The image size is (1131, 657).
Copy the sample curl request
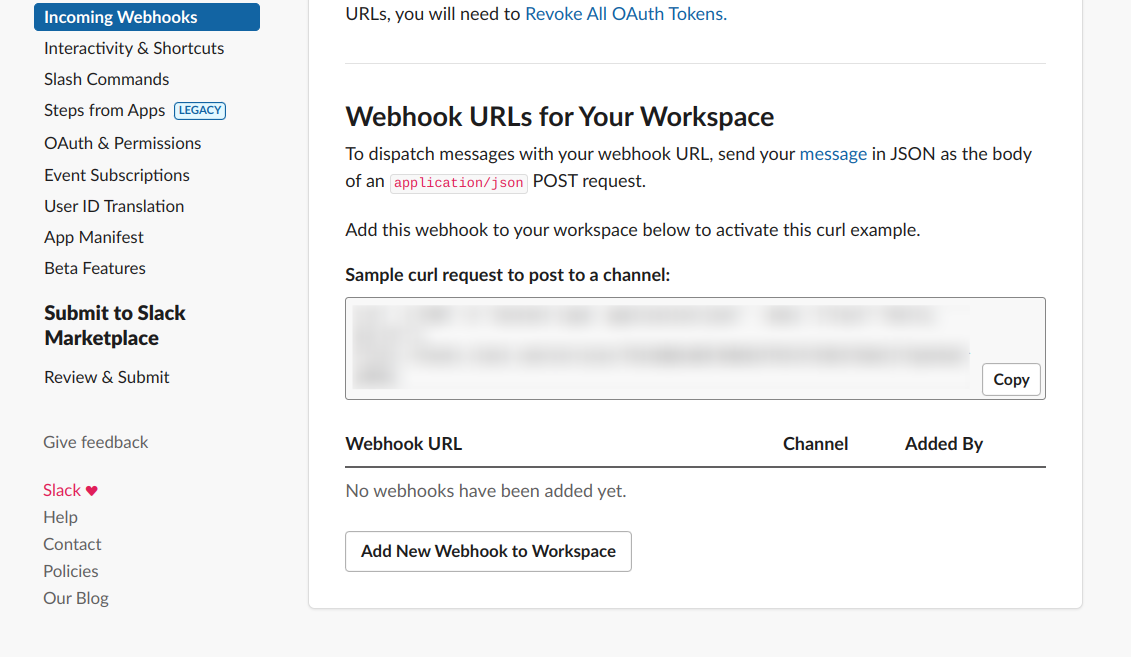(1011, 380)
